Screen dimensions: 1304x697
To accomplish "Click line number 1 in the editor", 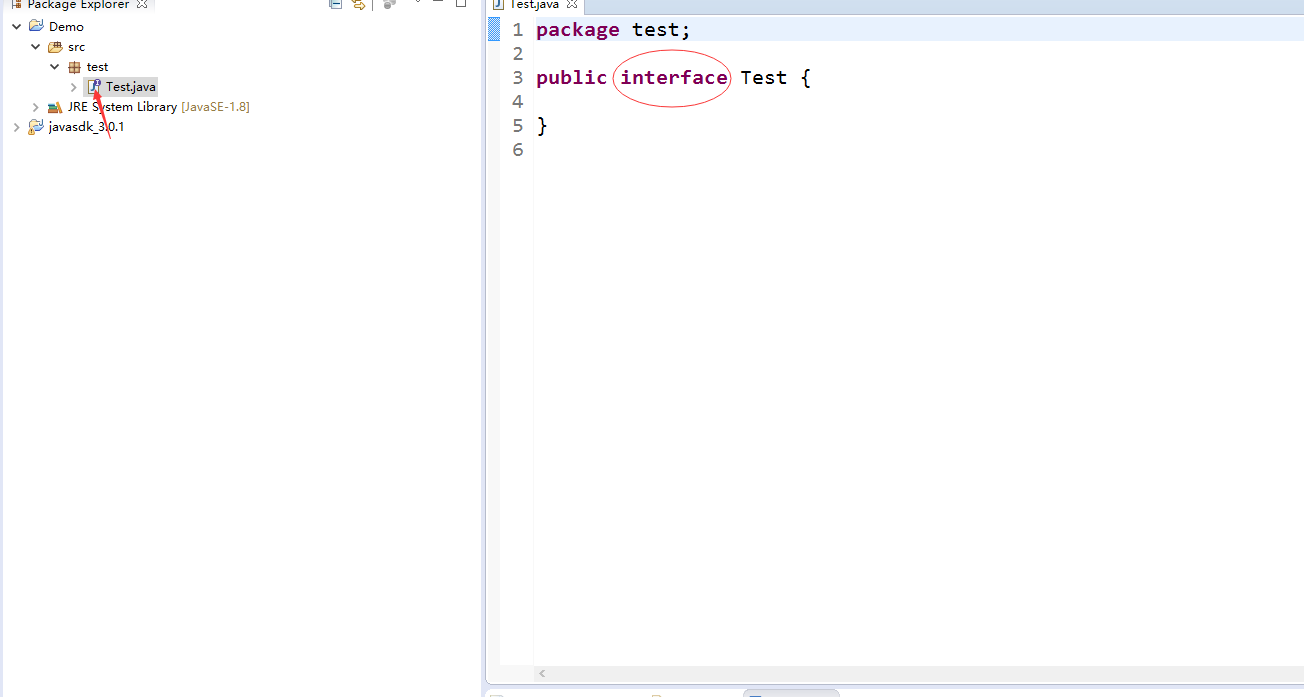I will click(518, 30).
